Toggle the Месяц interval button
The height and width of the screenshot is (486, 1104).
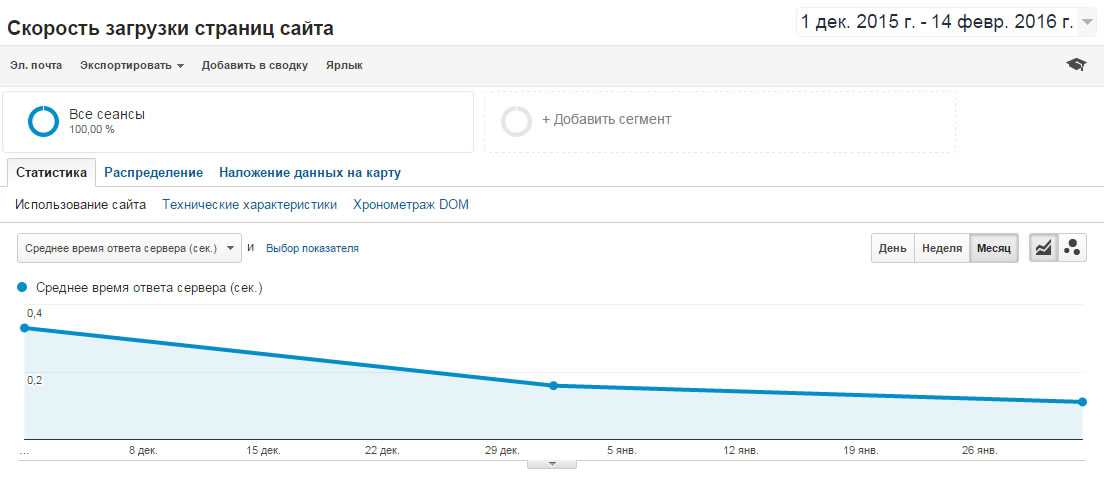(993, 249)
